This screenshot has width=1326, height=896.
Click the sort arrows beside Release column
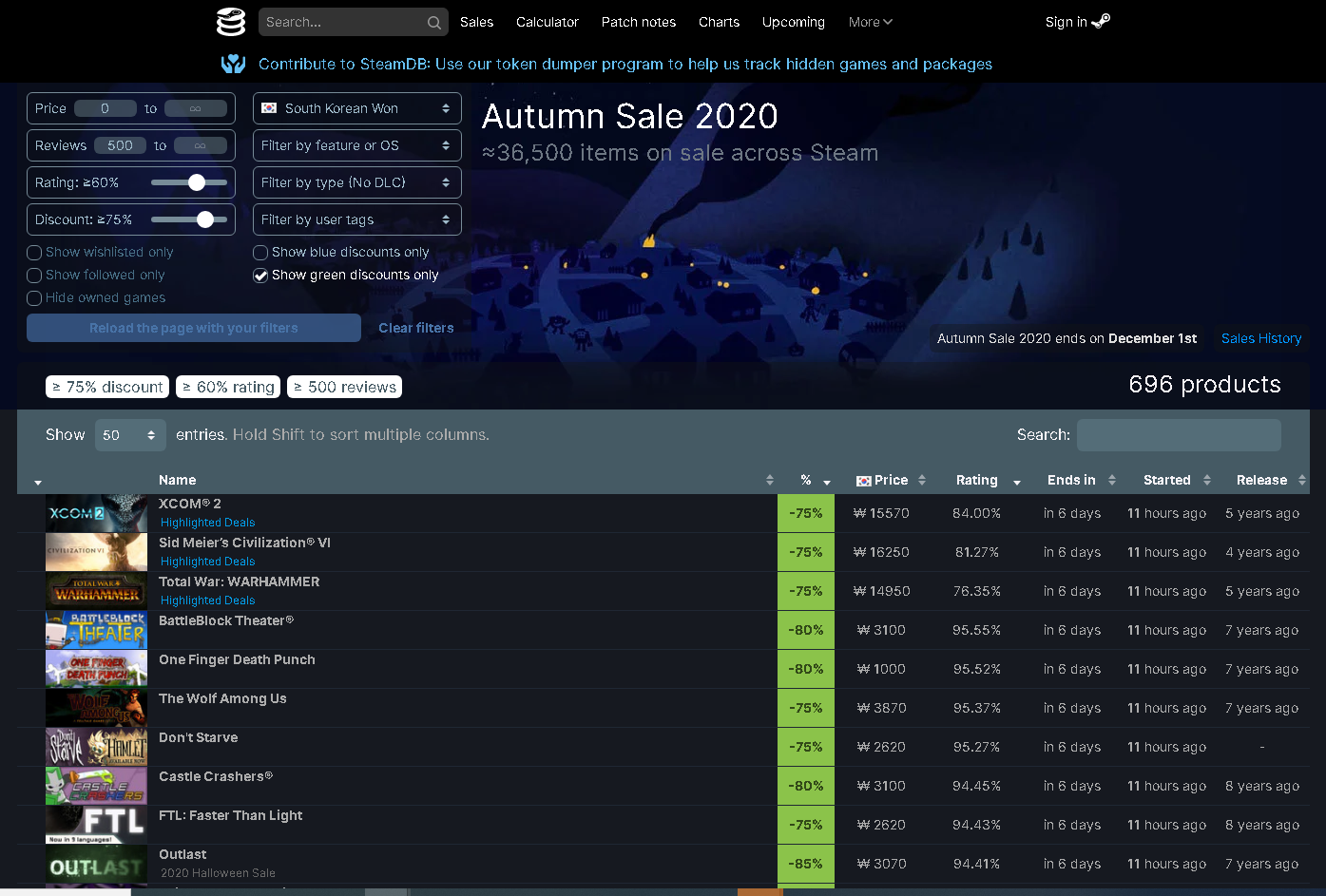(x=1302, y=480)
